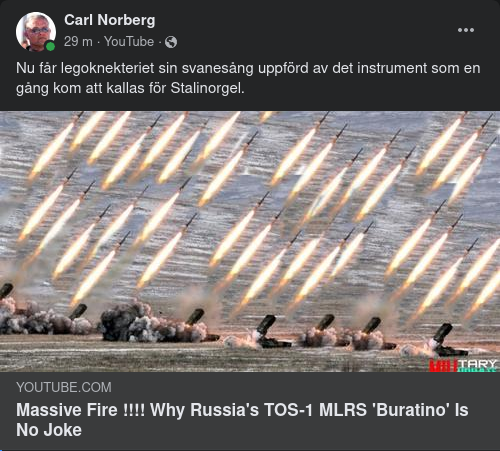Click the 29 m post timestamp
The width and height of the screenshot is (500, 451).
click(x=78, y=42)
